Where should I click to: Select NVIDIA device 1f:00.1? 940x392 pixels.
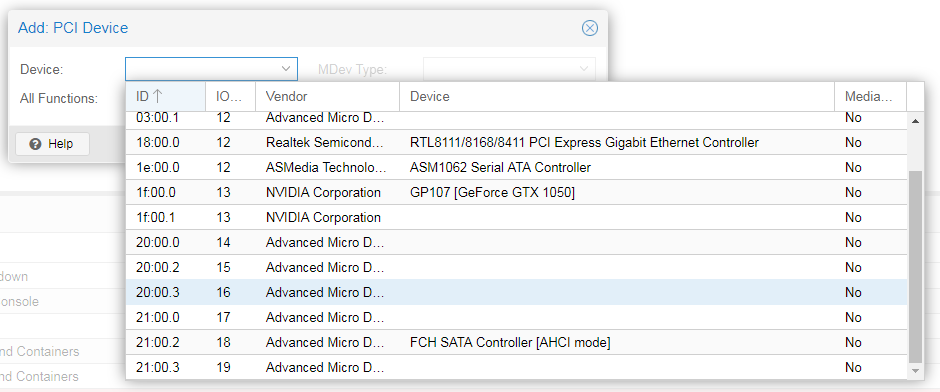coord(517,218)
